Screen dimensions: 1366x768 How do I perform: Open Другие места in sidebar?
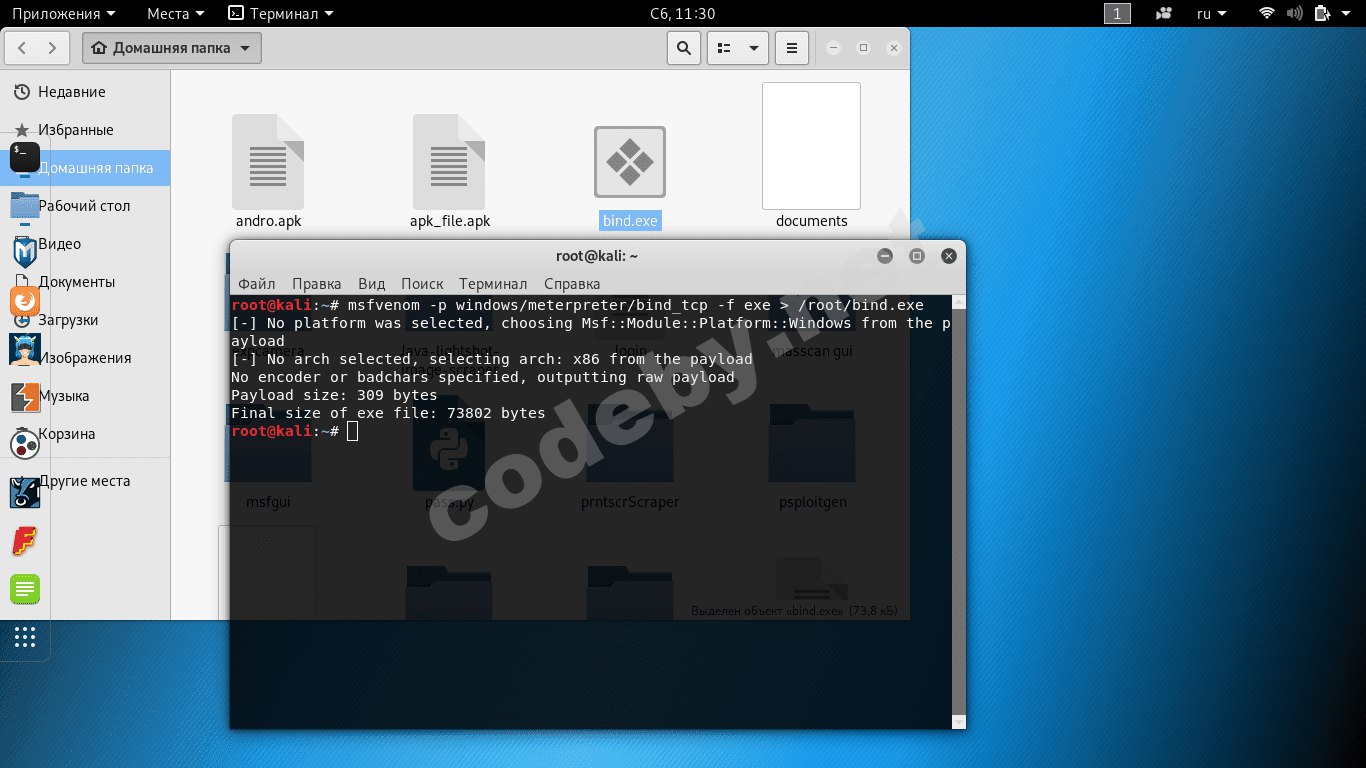[x=86, y=481]
